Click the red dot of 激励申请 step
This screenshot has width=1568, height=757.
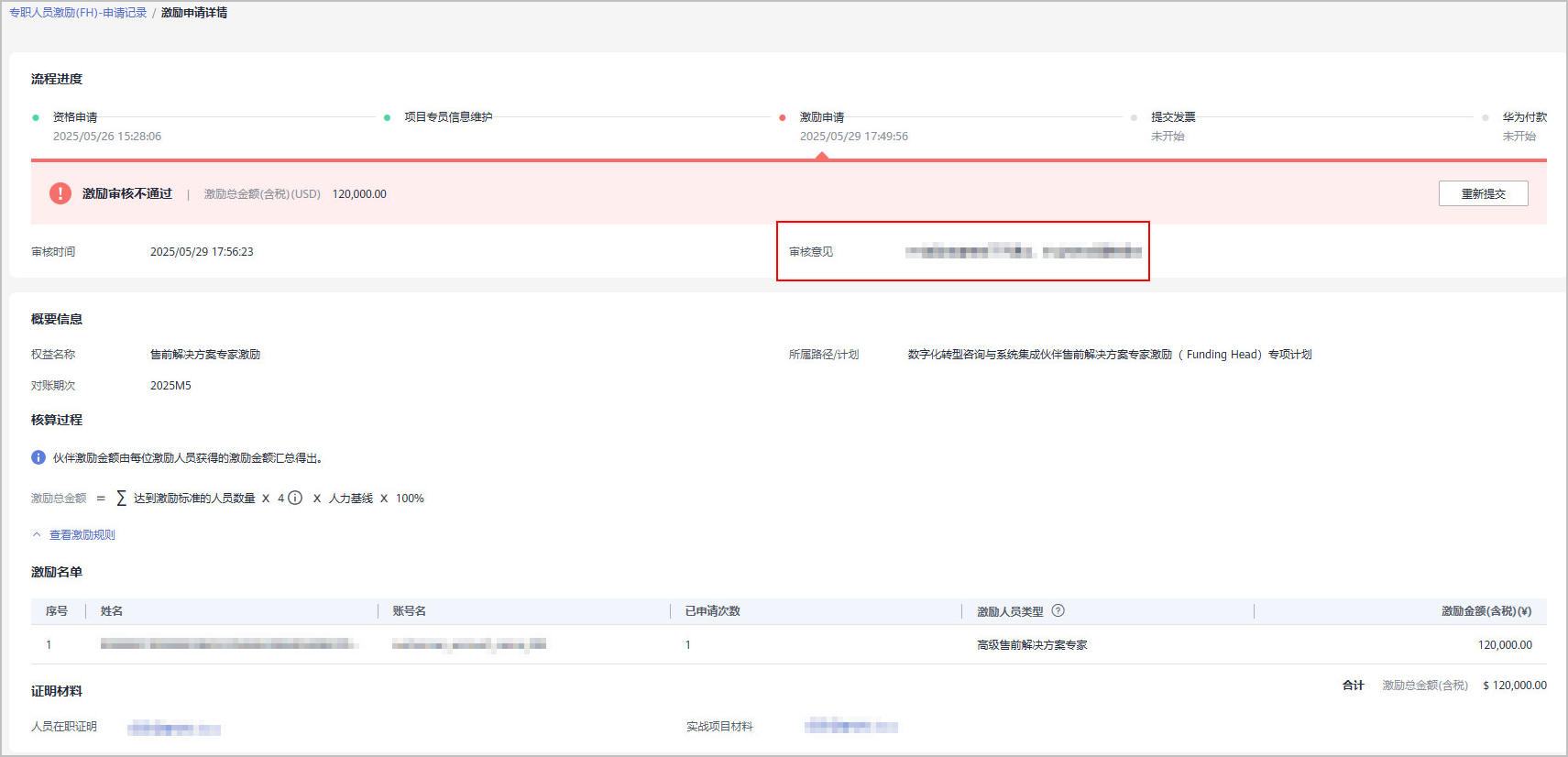(x=782, y=117)
